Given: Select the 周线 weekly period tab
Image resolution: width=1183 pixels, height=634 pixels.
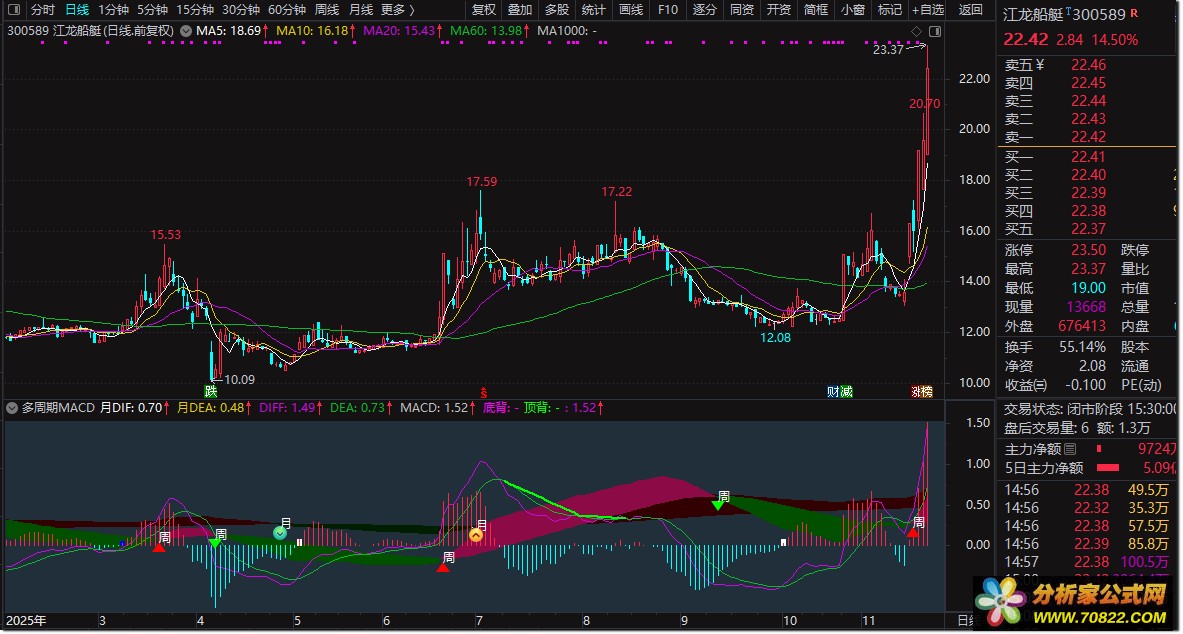Looking at the screenshot, I should 327,10.
